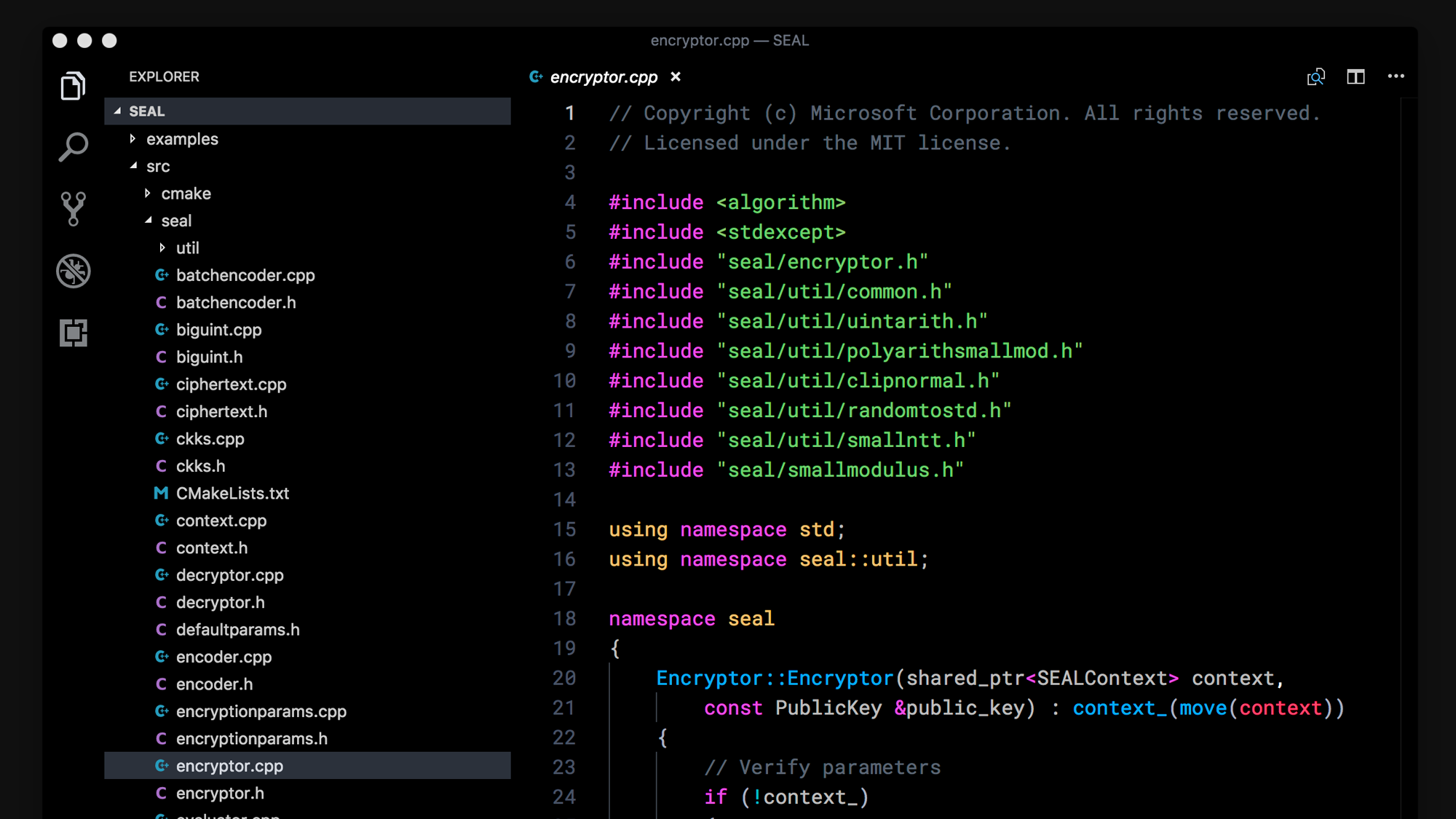
Task: Click the C++ file icon in the encryptor.cpp tab
Action: [536, 76]
